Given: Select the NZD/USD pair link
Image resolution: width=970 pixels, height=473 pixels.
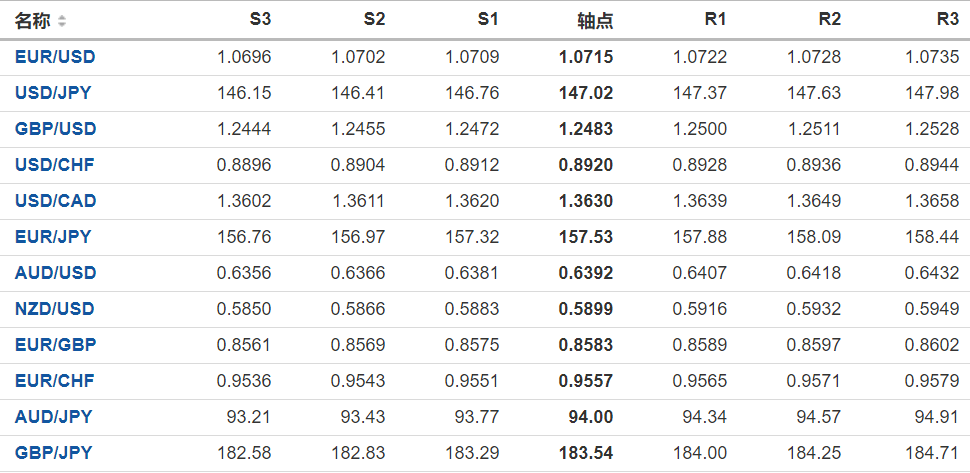Looking at the screenshot, I should coord(55,309).
